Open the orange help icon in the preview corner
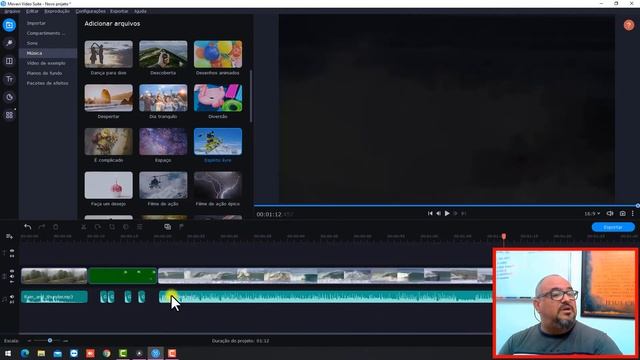The height and width of the screenshot is (360, 640). pyautogui.click(x=629, y=25)
